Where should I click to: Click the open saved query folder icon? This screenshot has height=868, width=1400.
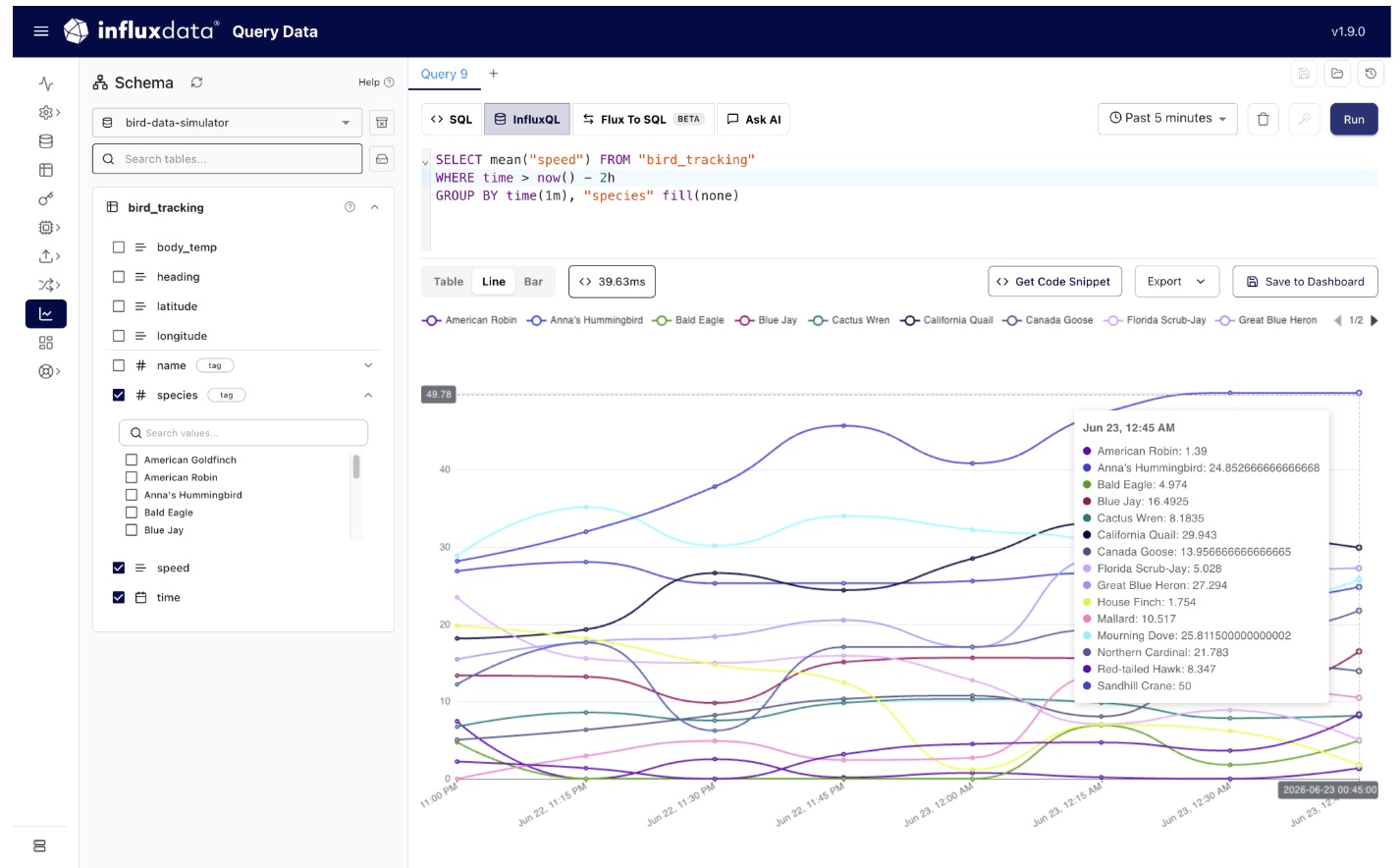(1337, 74)
